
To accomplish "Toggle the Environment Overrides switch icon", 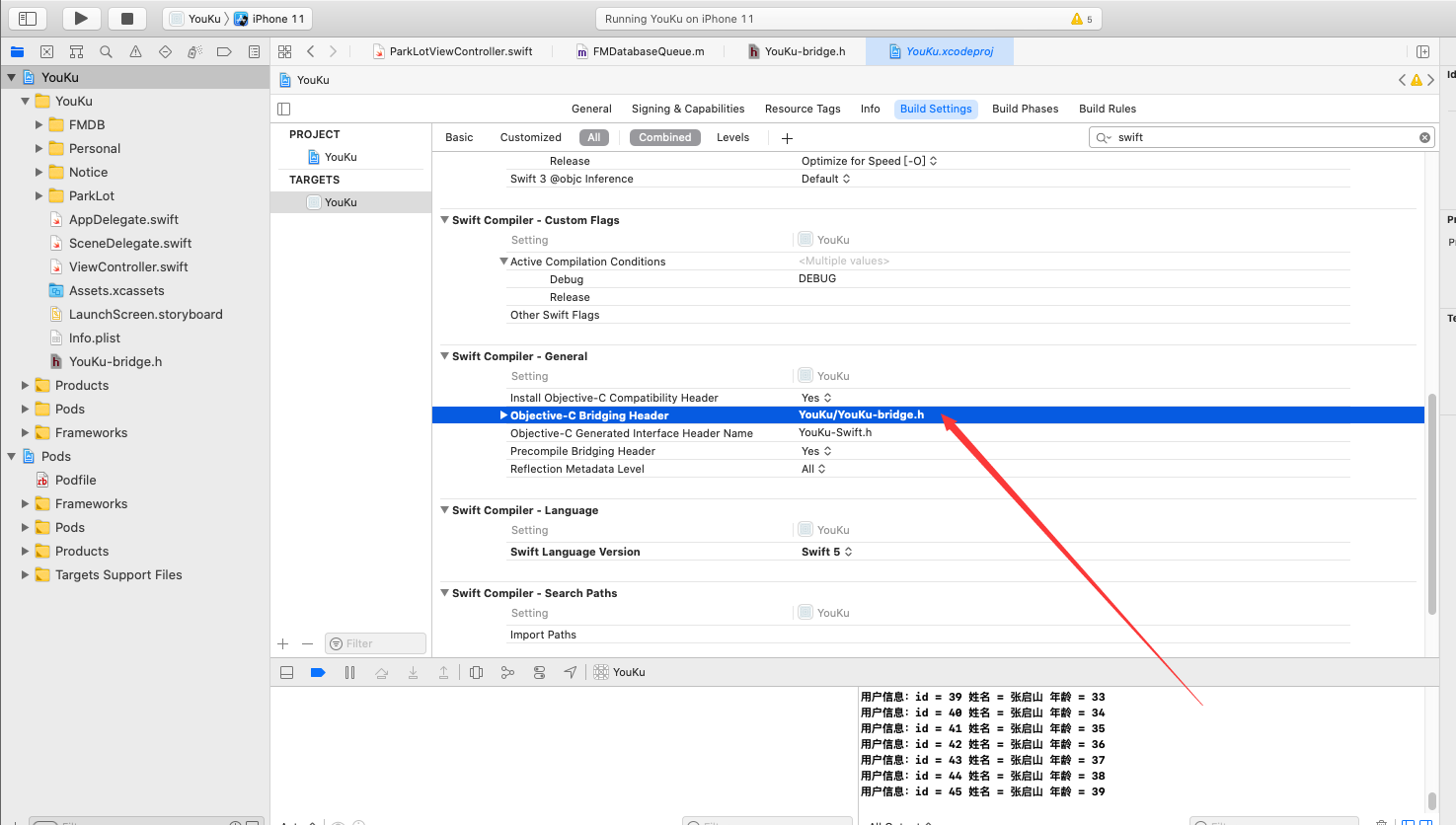I will [x=539, y=672].
